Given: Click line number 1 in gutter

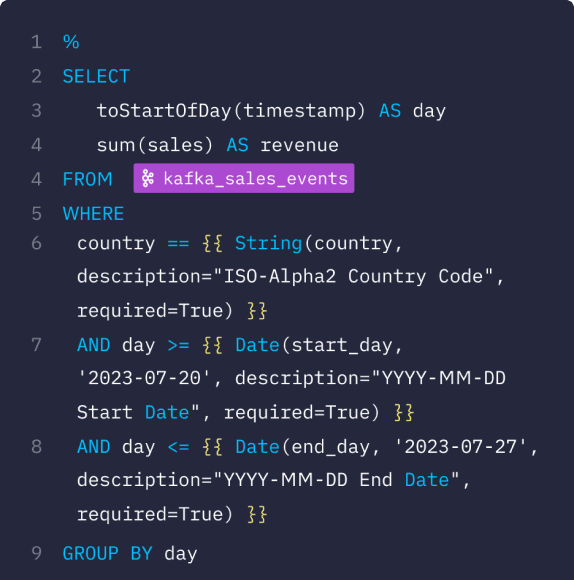Looking at the screenshot, I should point(37,42).
